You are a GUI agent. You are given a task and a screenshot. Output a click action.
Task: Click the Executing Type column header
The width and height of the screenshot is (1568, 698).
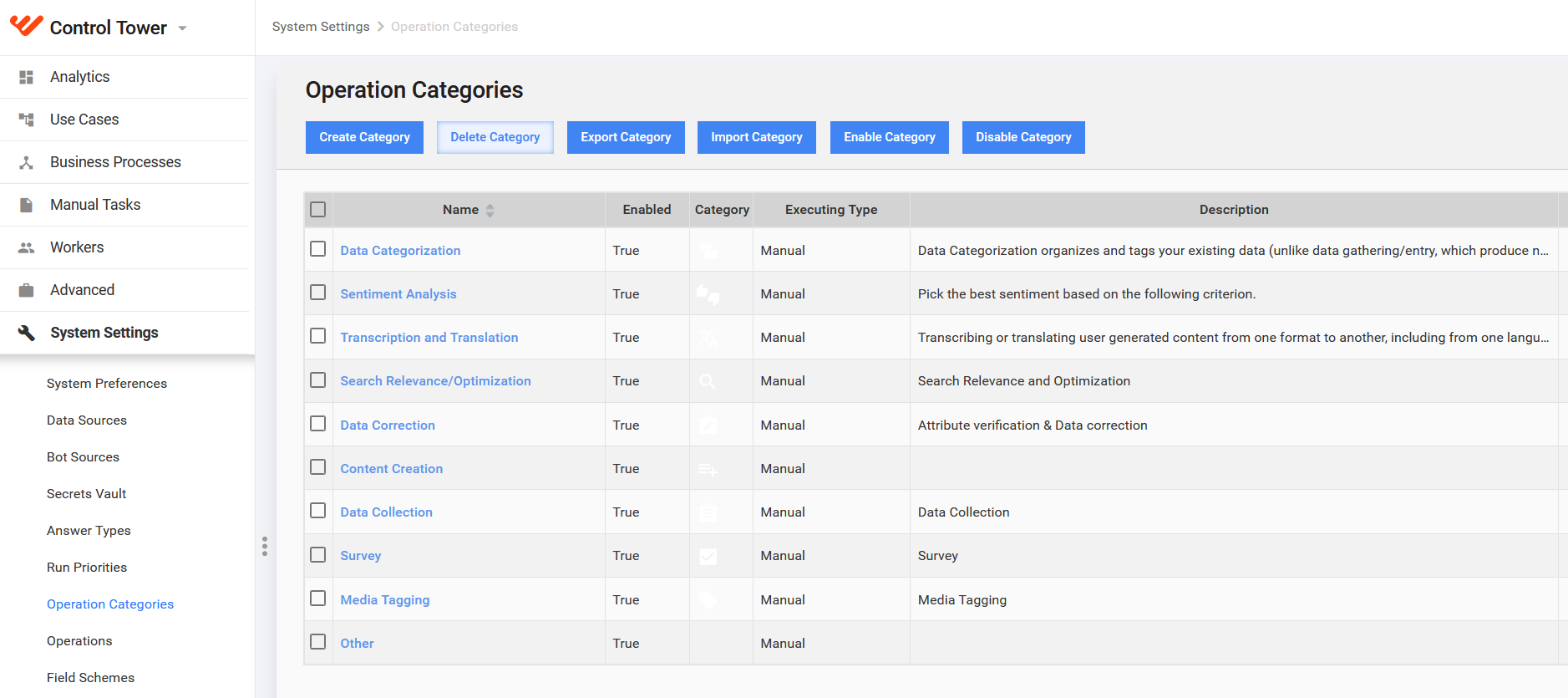point(831,210)
